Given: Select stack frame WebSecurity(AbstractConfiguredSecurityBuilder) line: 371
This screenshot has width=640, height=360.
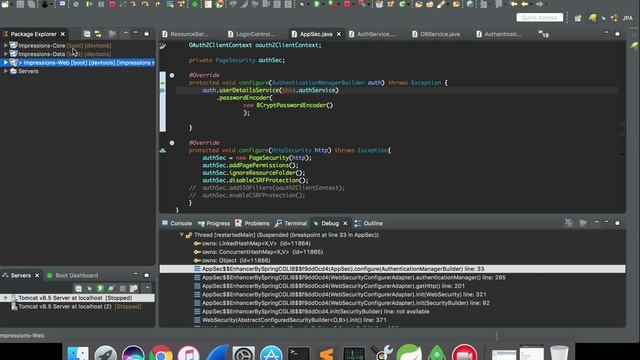Looking at the screenshot, I should 290,320.
